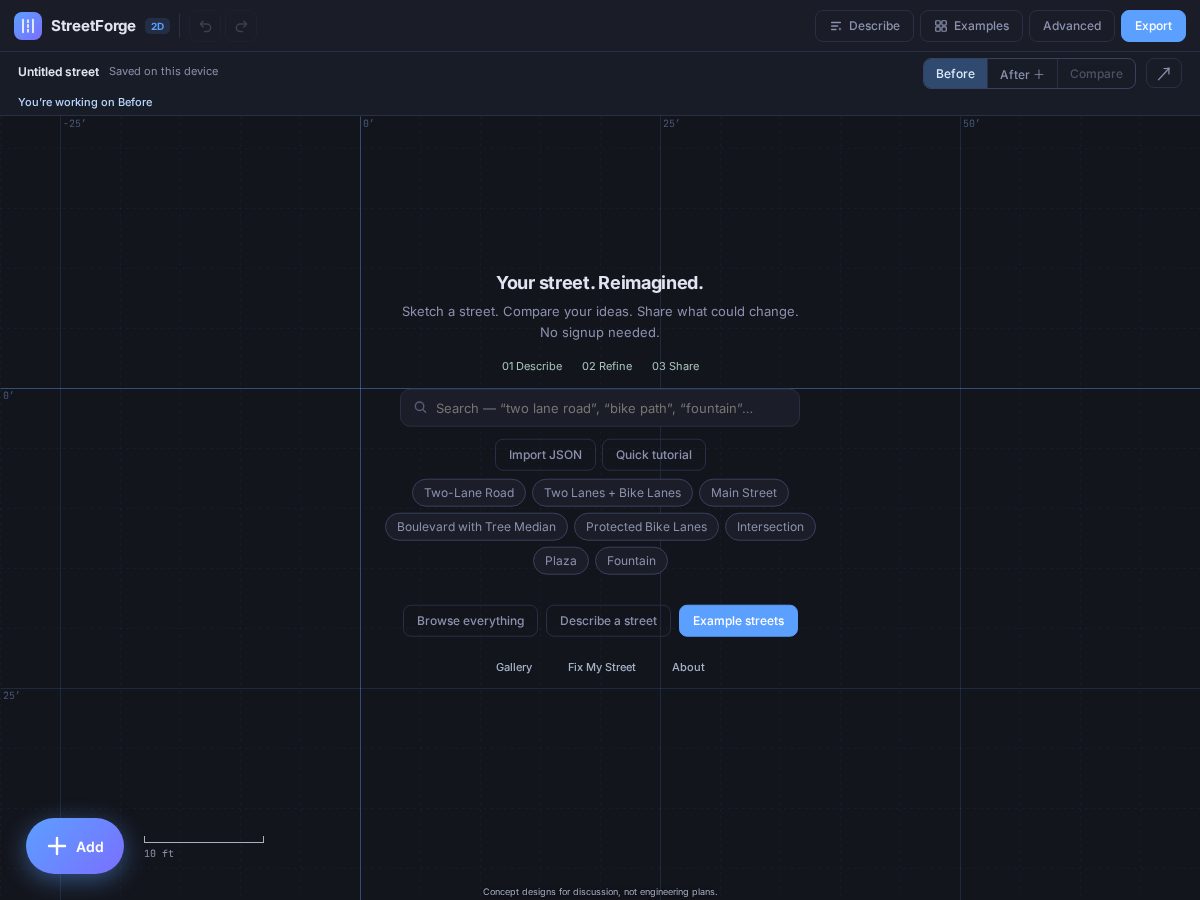
Task: Select the Two Lanes + Bike Lanes chip
Action: [x=612, y=493]
